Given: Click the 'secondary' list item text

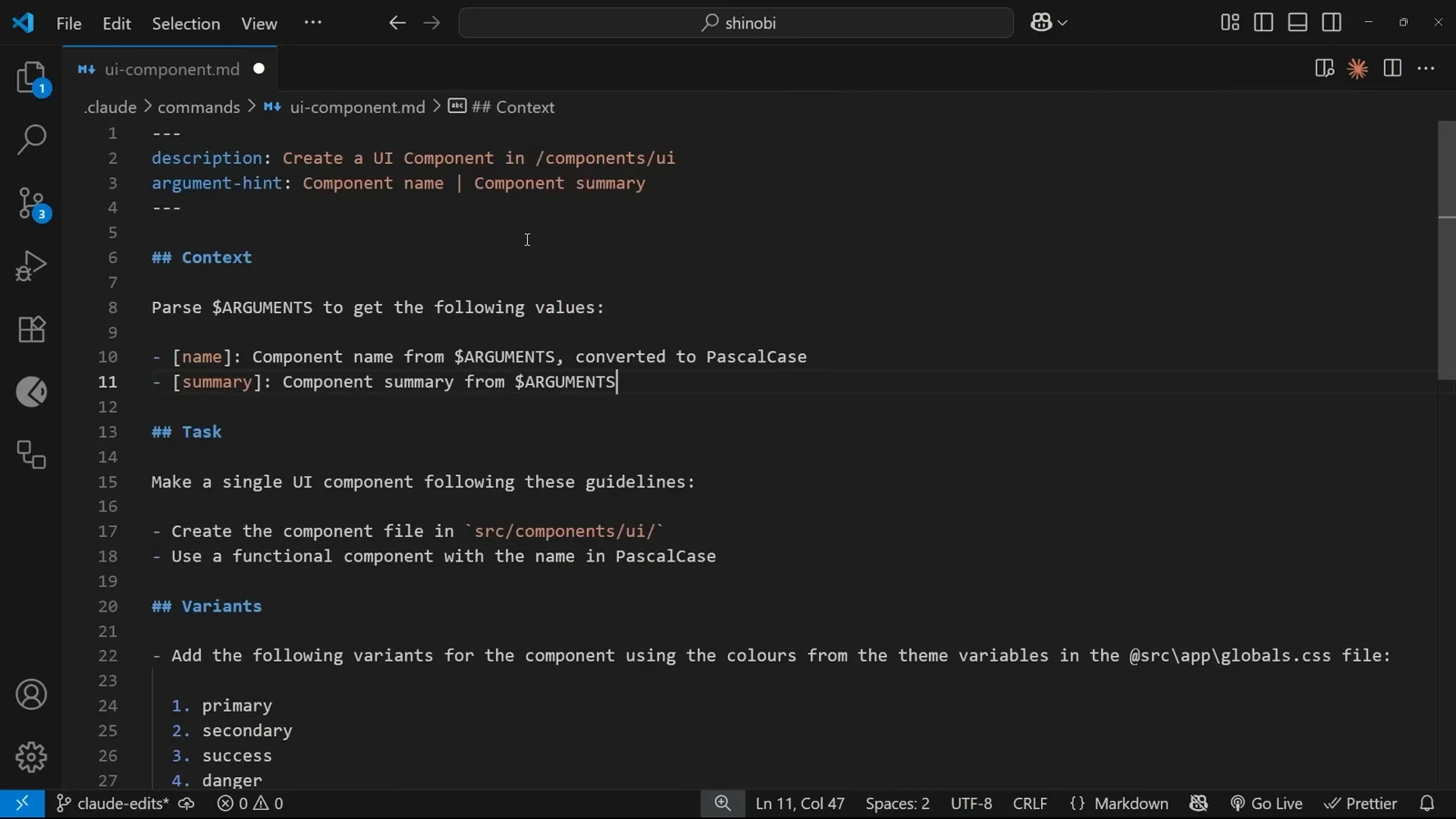Looking at the screenshot, I should [x=248, y=732].
